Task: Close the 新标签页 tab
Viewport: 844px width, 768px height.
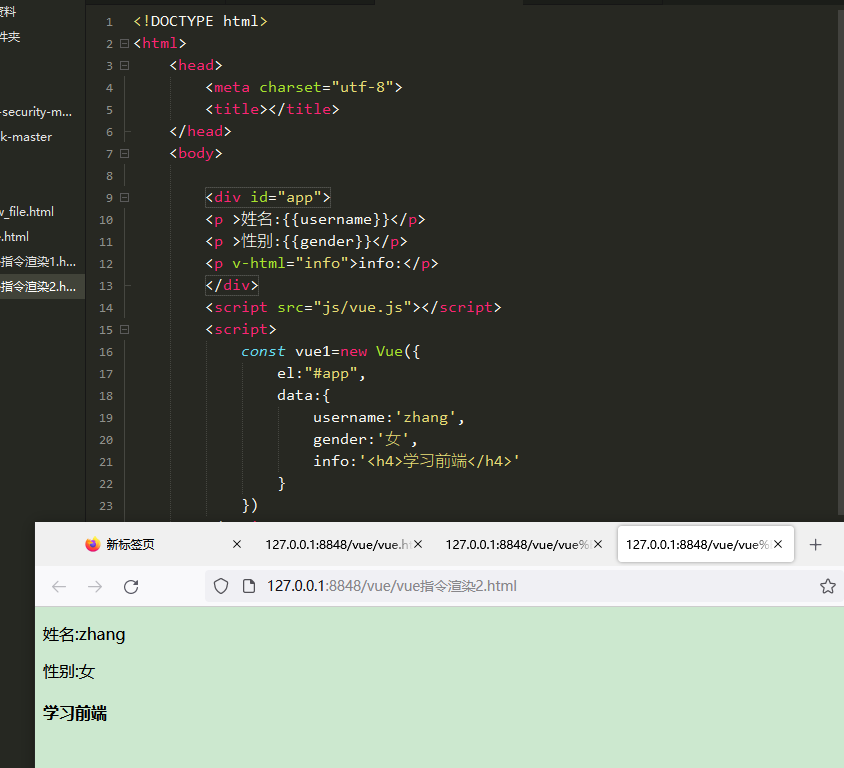Action: [x=236, y=544]
